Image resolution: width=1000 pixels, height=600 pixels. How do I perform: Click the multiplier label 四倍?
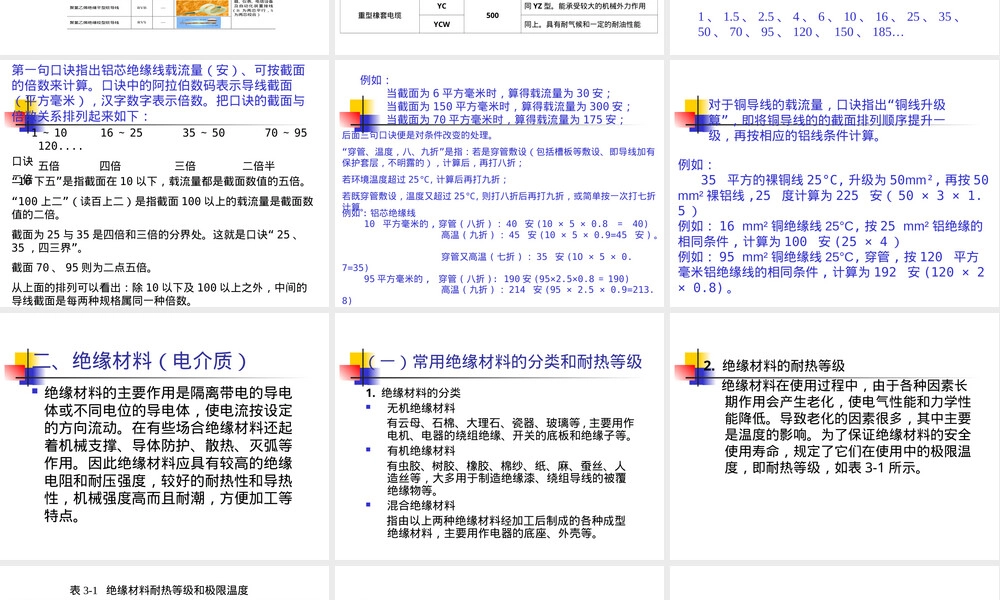[x=110, y=166]
